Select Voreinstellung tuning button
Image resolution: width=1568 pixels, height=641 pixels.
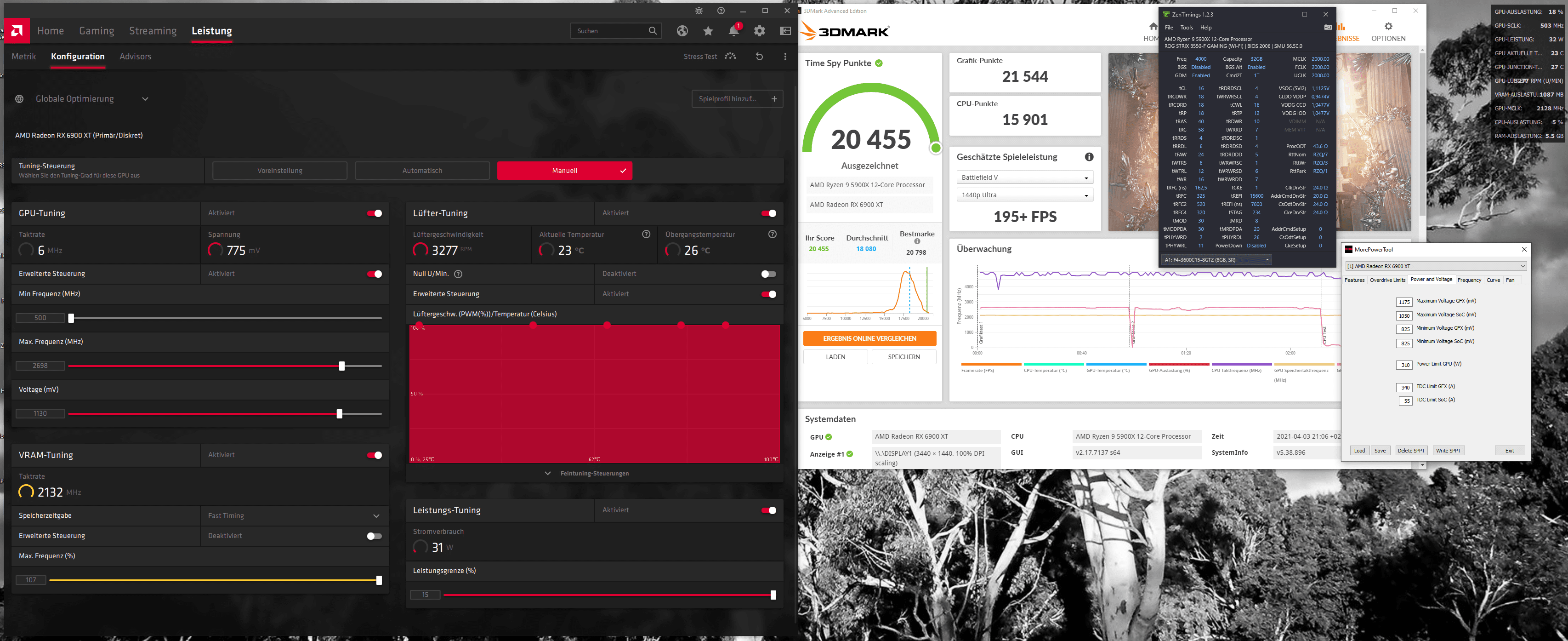tap(279, 171)
